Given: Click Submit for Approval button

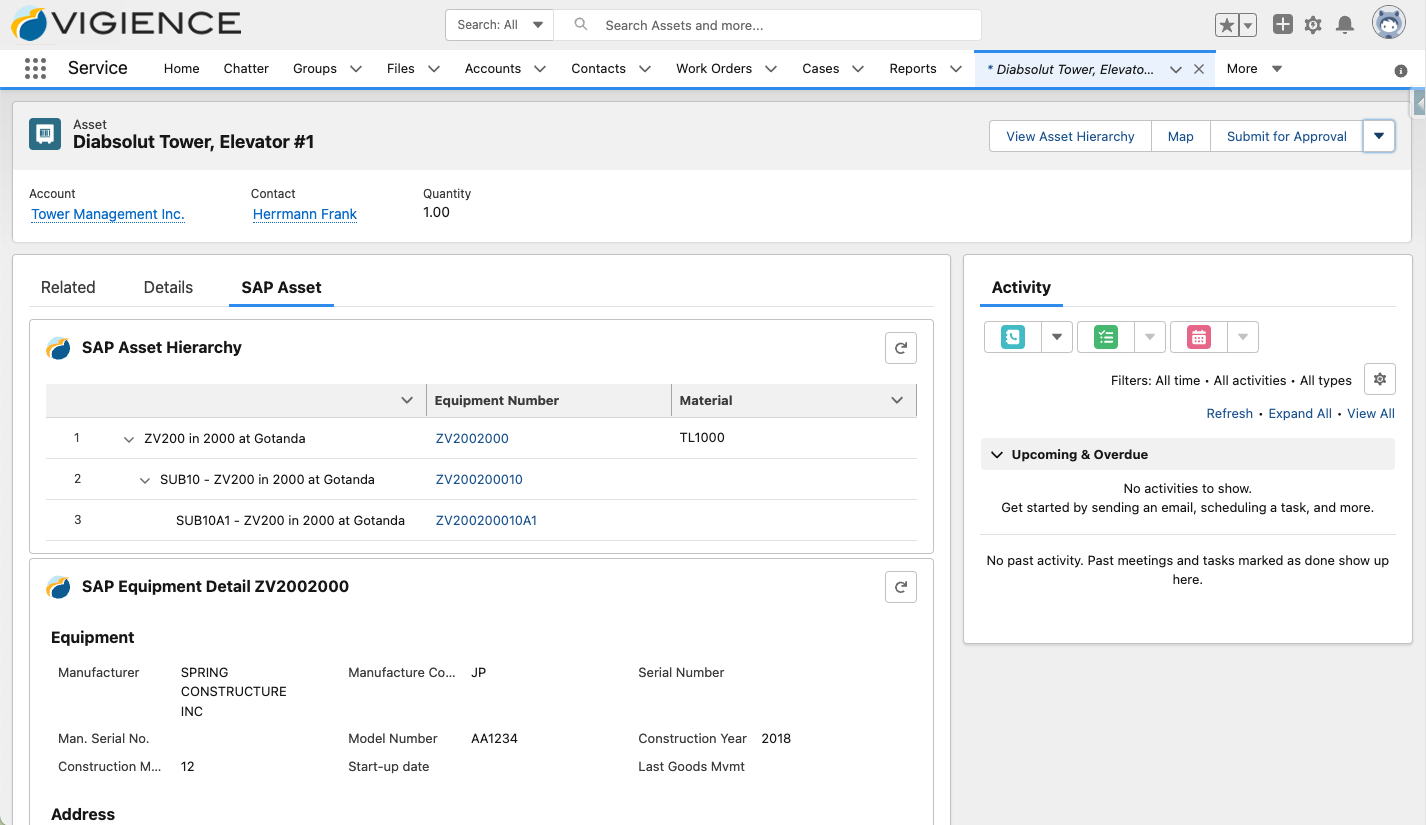Looking at the screenshot, I should [x=1287, y=136].
